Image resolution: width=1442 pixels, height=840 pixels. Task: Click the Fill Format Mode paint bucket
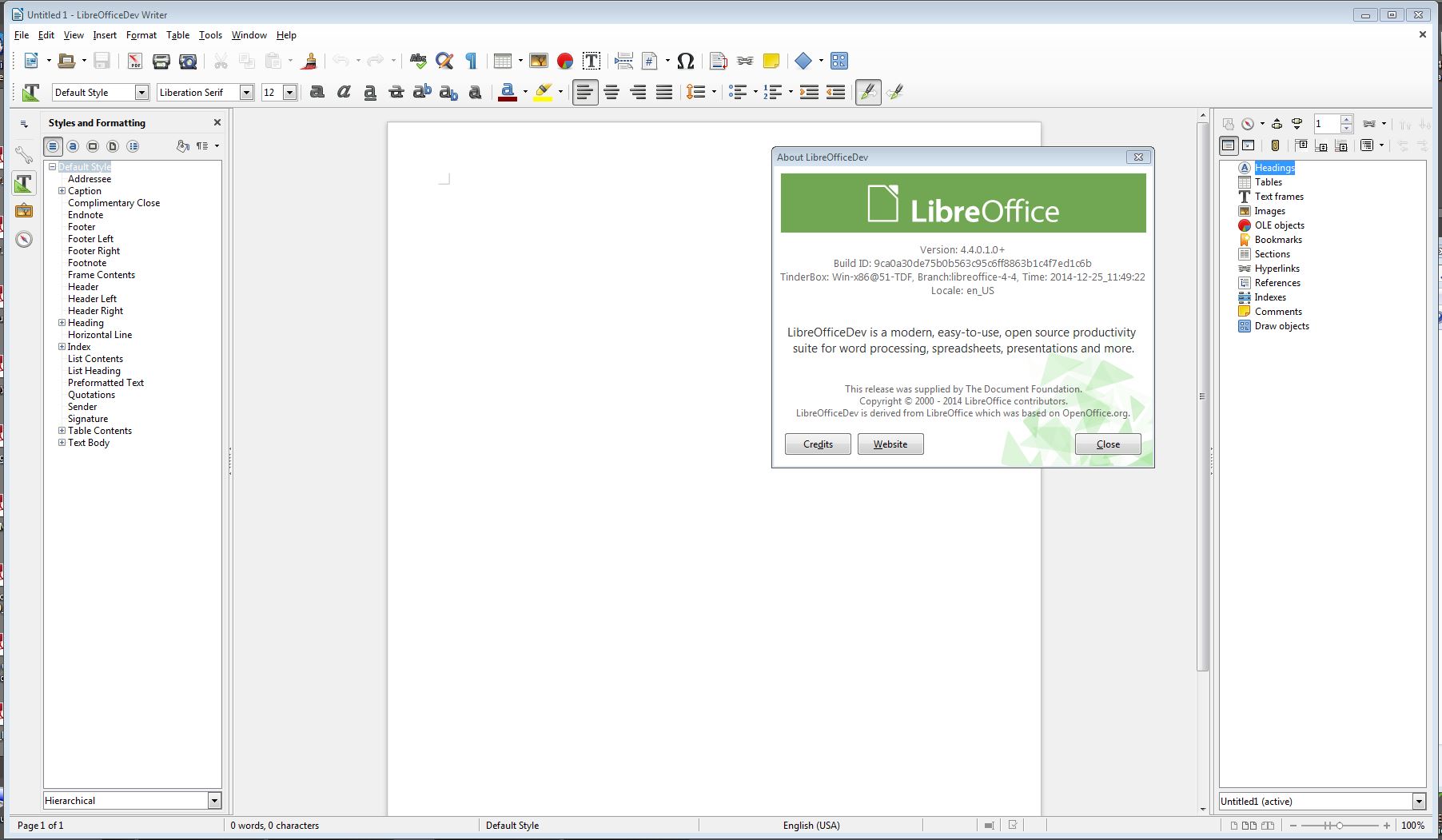pos(183,146)
